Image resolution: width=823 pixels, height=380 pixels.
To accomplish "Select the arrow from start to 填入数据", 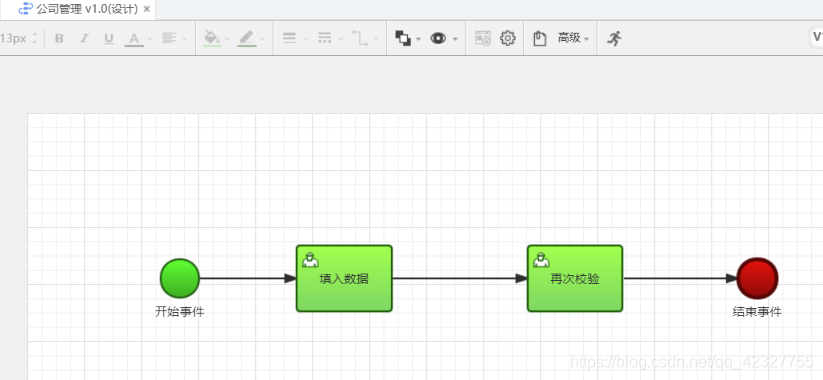I will pos(248,278).
